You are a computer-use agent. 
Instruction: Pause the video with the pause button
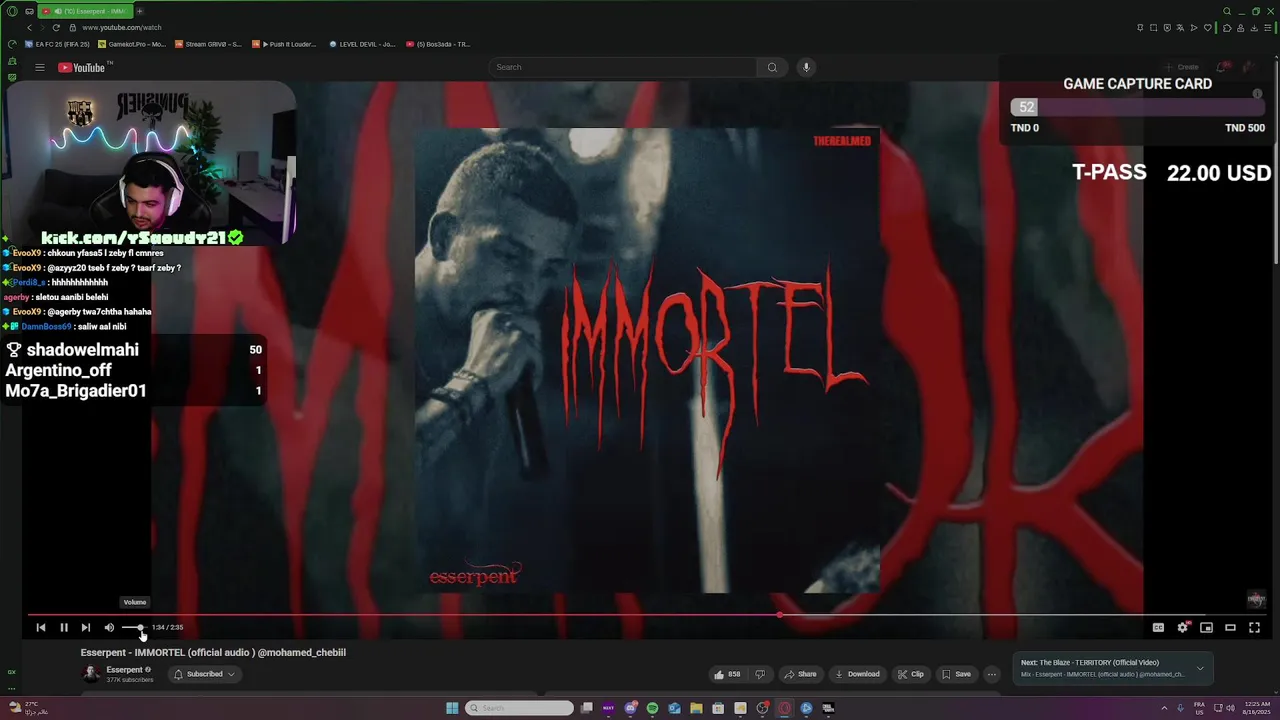tap(63, 627)
